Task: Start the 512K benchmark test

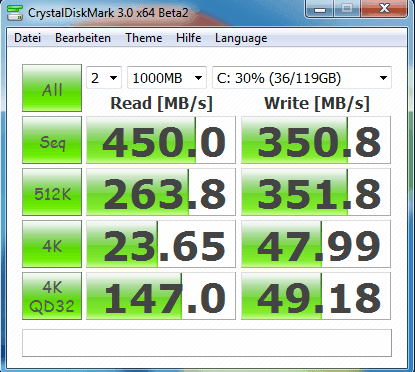Action: 52,192
